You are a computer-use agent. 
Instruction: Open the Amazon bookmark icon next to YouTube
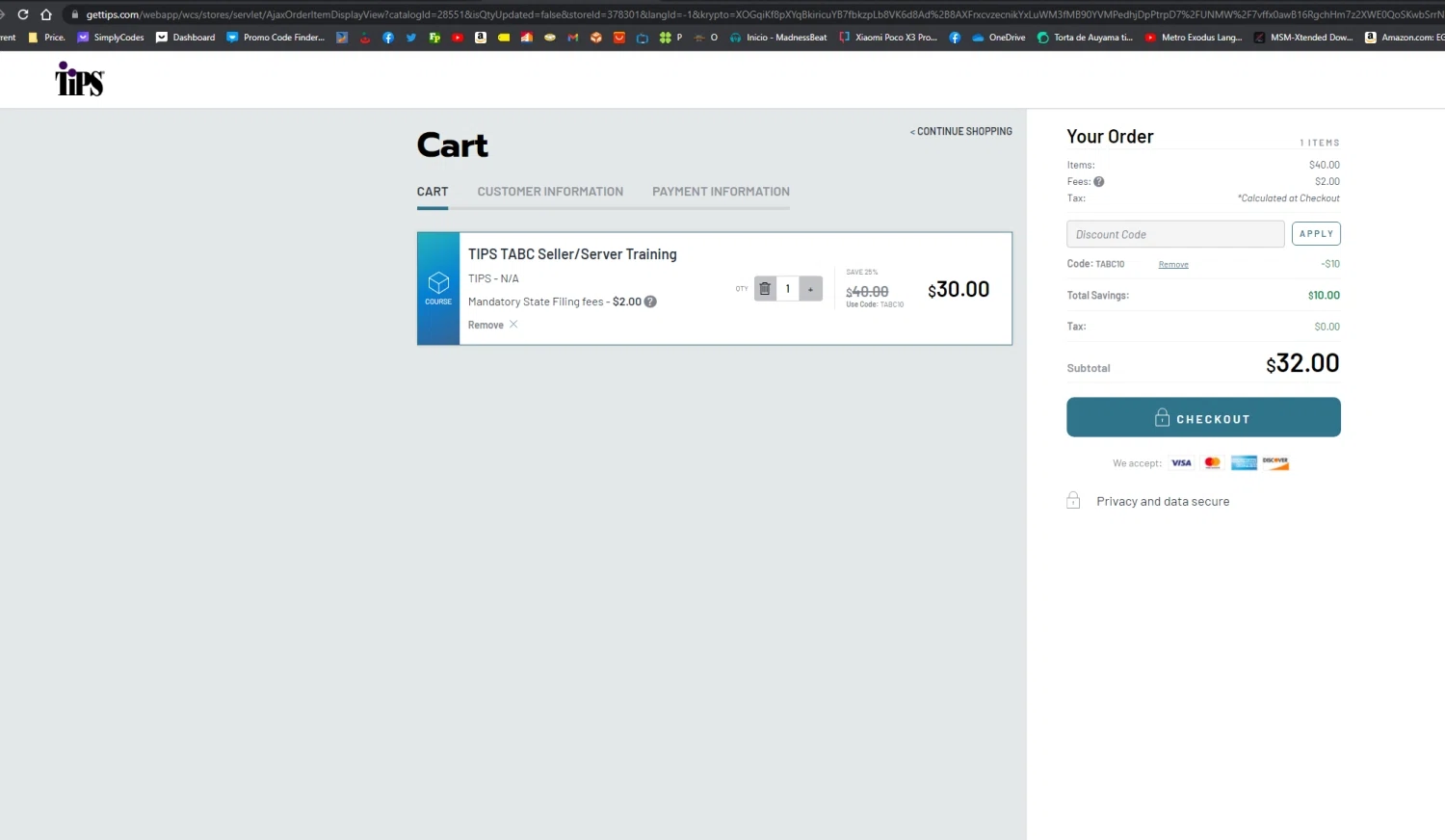point(481,38)
